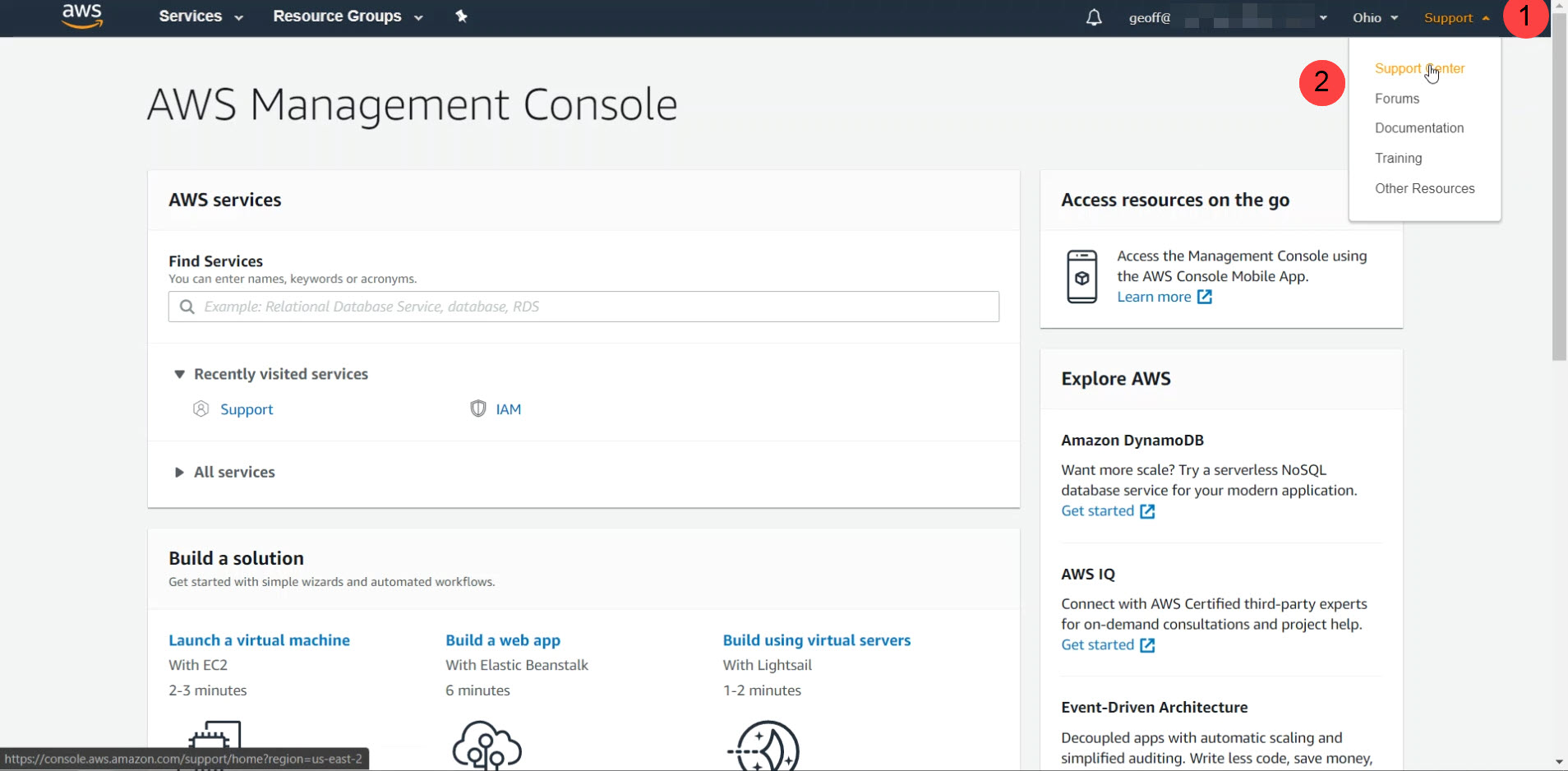Open Documentation from Support menu
The height and width of the screenshot is (771, 1568).
pyautogui.click(x=1419, y=128)
